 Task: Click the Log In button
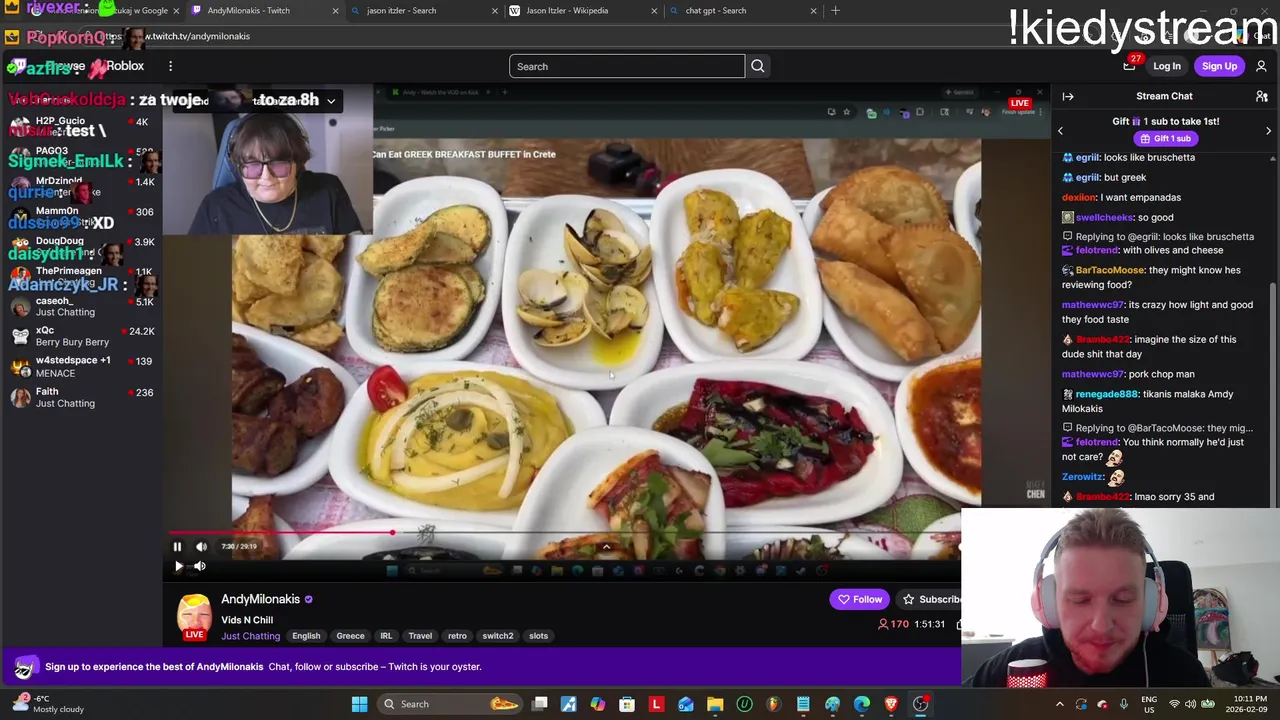point(1167,66)
